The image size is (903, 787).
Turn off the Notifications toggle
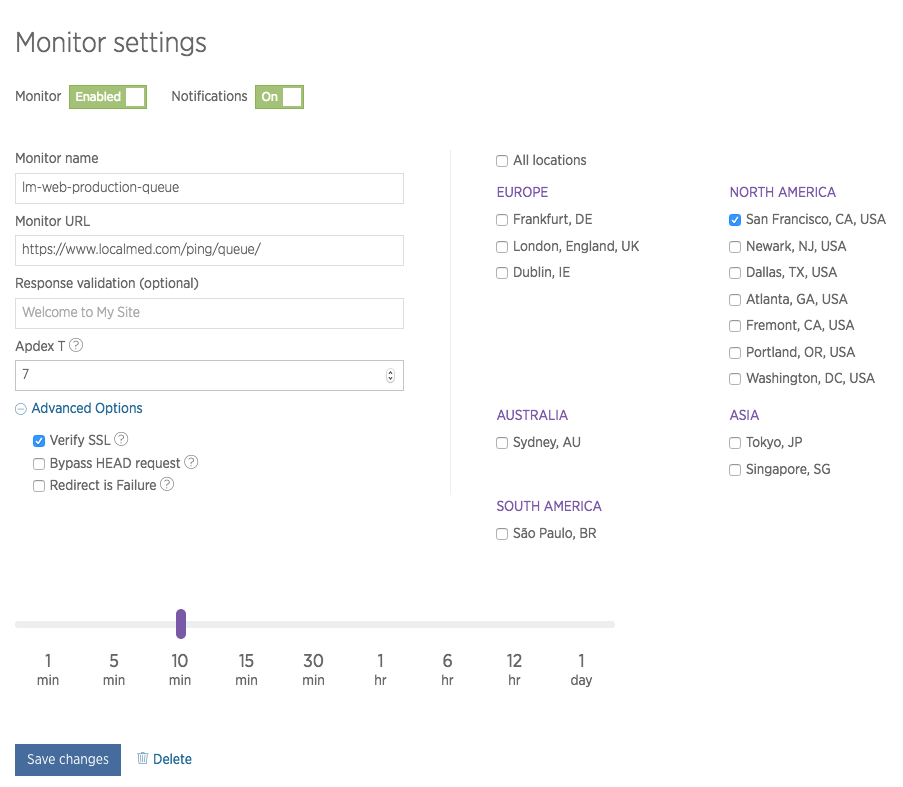[279, 97]
